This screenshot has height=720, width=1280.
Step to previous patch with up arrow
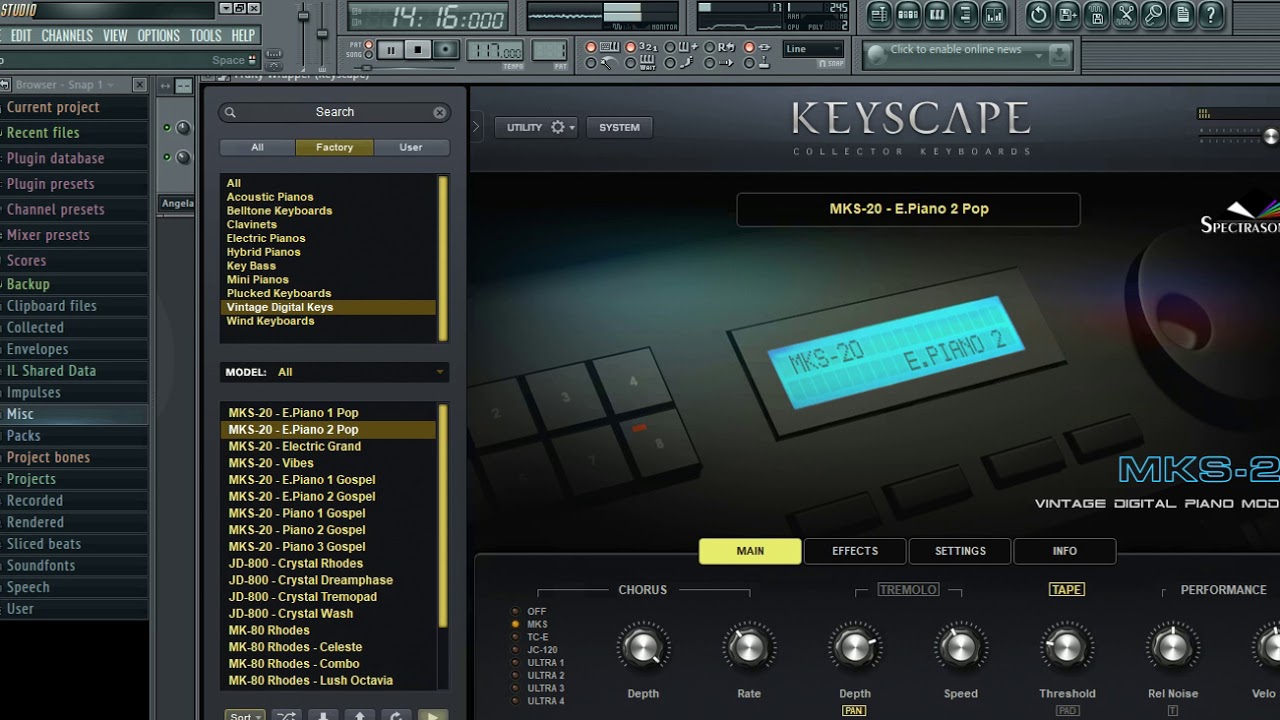(360, 716)
